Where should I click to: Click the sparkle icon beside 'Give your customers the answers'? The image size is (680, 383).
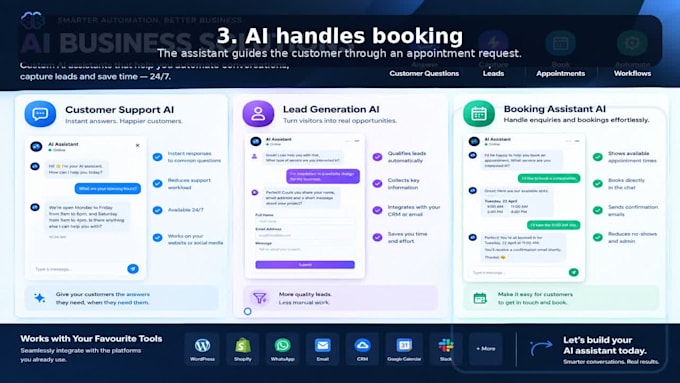point(40,298)
